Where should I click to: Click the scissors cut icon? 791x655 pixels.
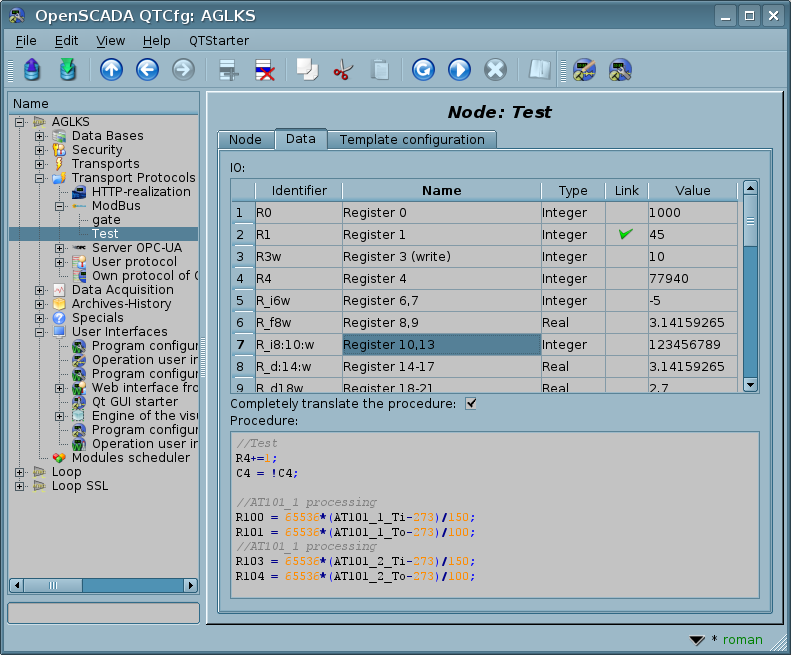coord(343,70)
